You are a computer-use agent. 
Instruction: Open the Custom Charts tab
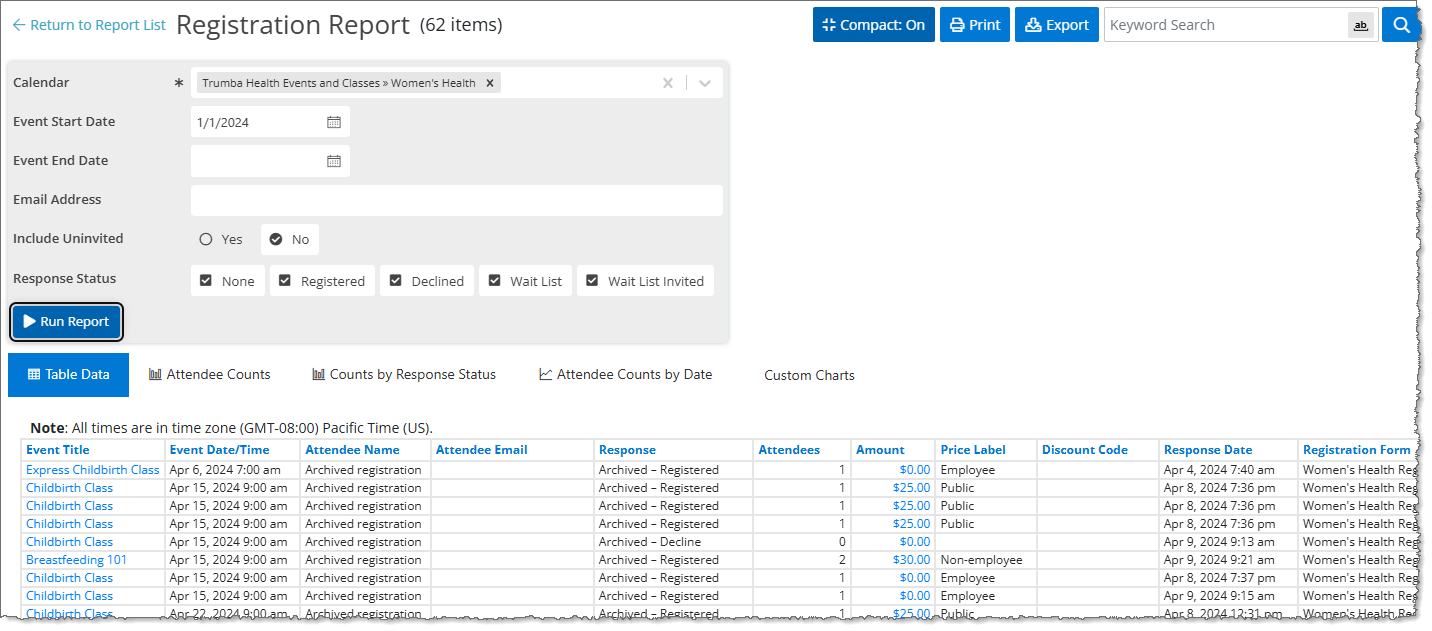[809, 376]
